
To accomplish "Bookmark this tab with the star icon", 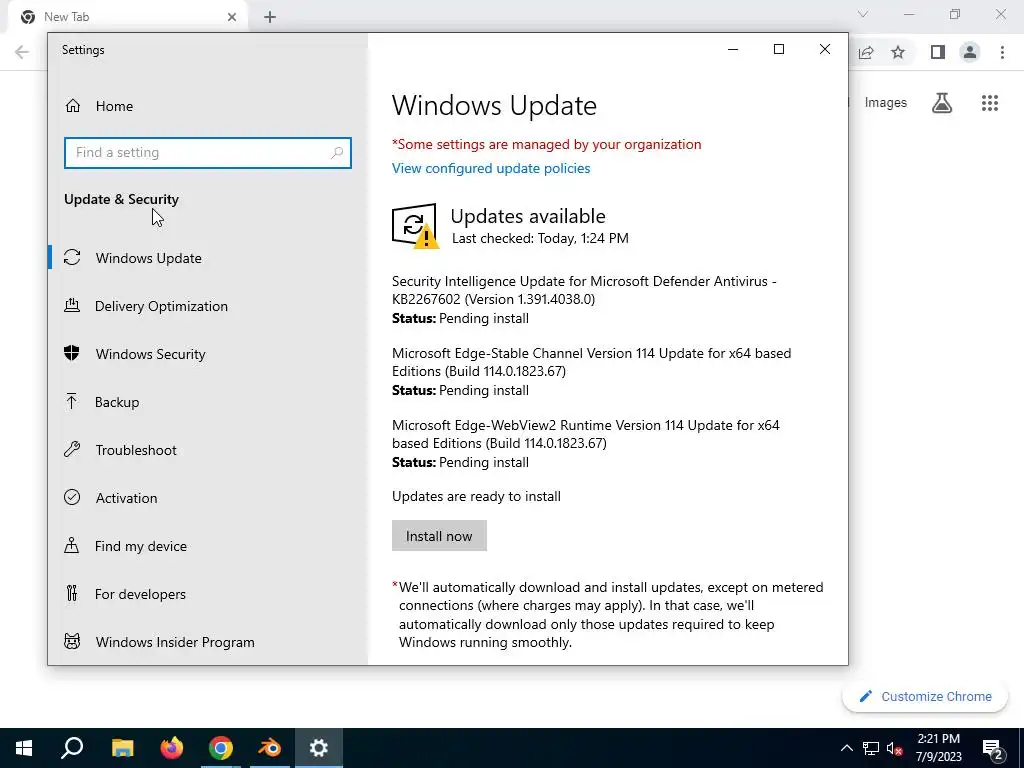I will click(898, 52).
